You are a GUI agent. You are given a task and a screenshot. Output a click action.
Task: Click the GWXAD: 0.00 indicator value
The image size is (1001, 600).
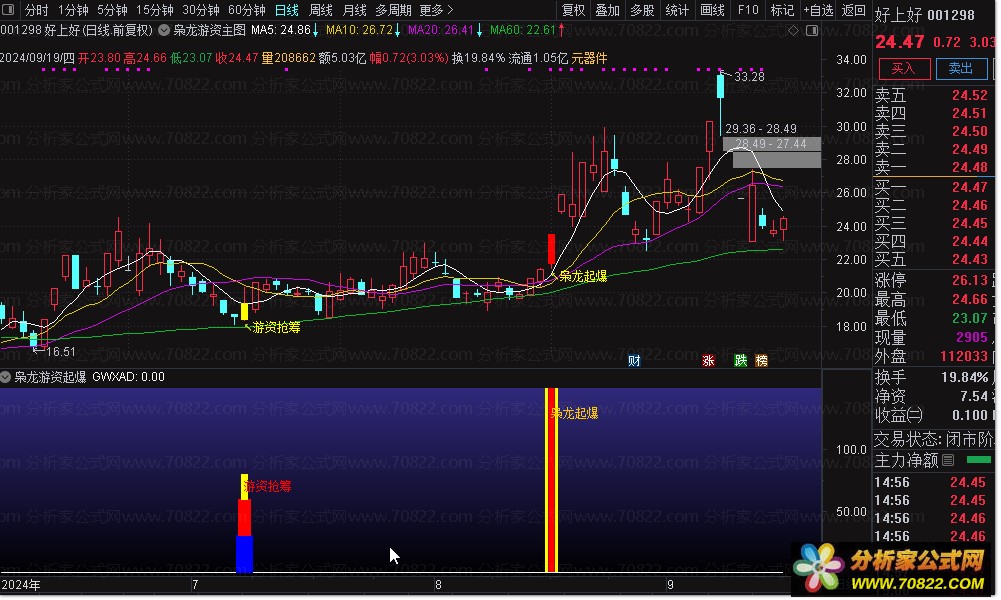coord(128,377)
